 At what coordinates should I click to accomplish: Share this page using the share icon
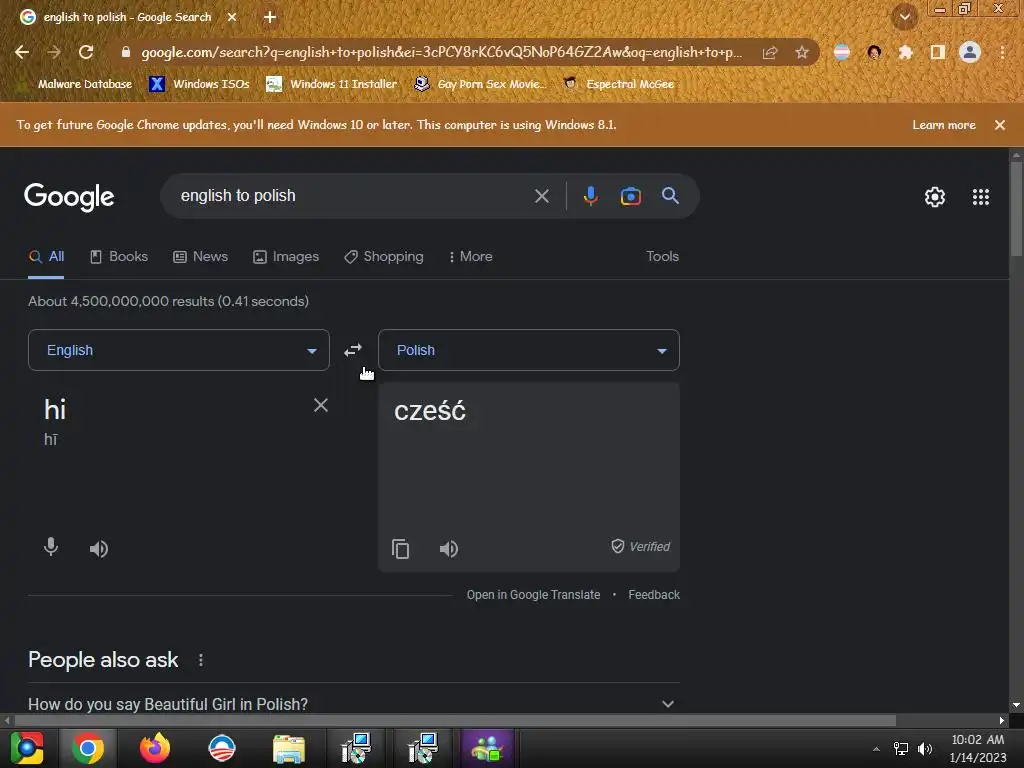coord(770,52)
